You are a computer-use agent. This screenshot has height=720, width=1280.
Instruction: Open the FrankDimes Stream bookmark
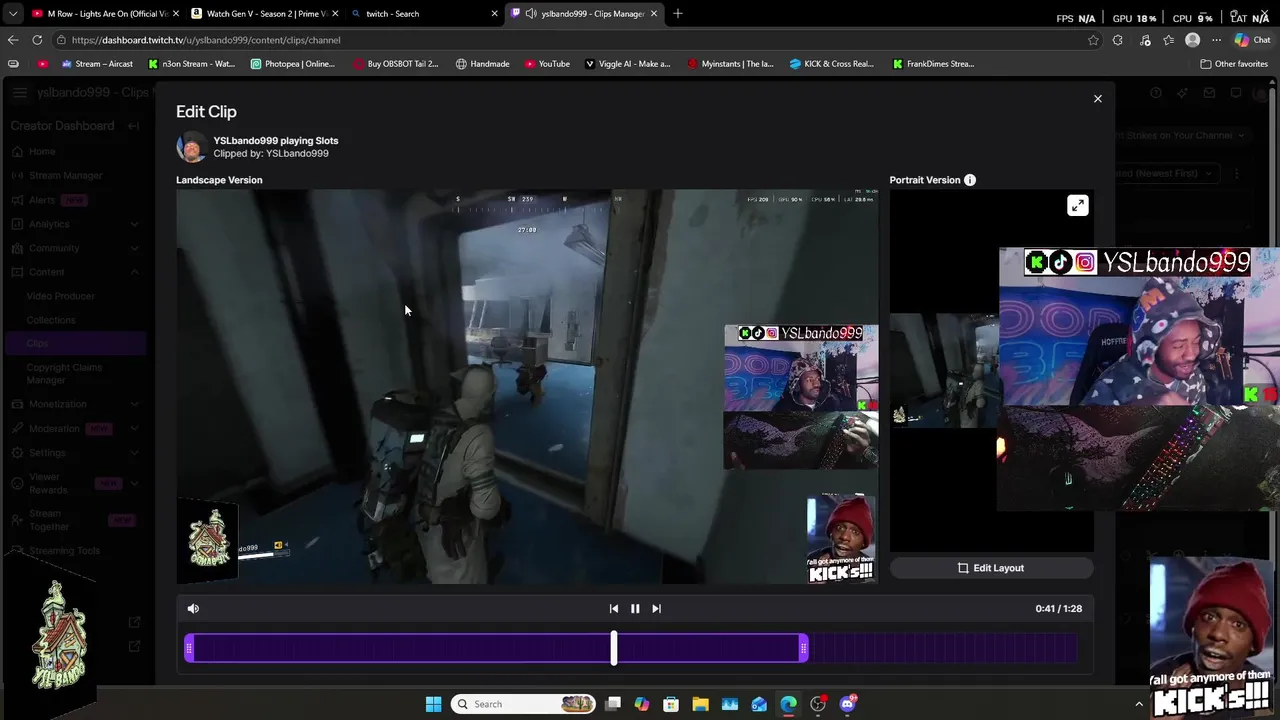point(933,64)
